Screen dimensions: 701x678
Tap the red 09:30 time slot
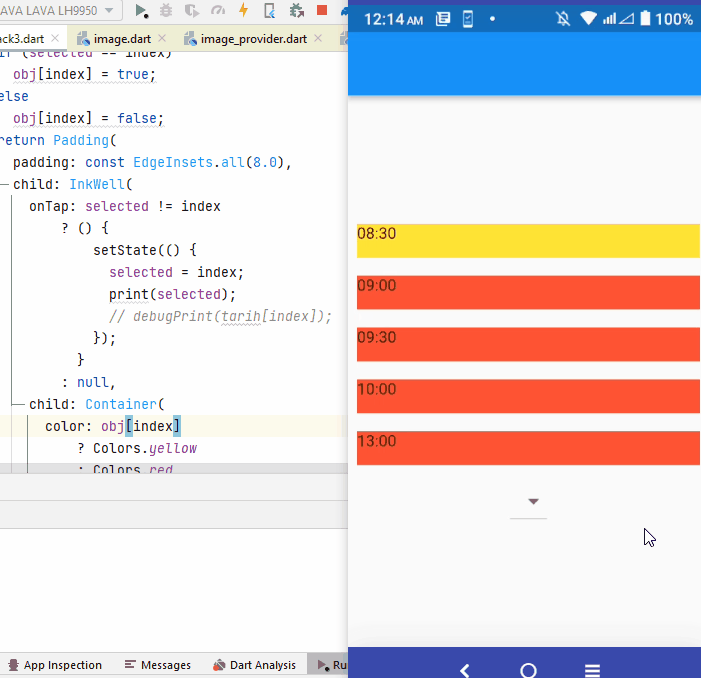coord(528,345)
